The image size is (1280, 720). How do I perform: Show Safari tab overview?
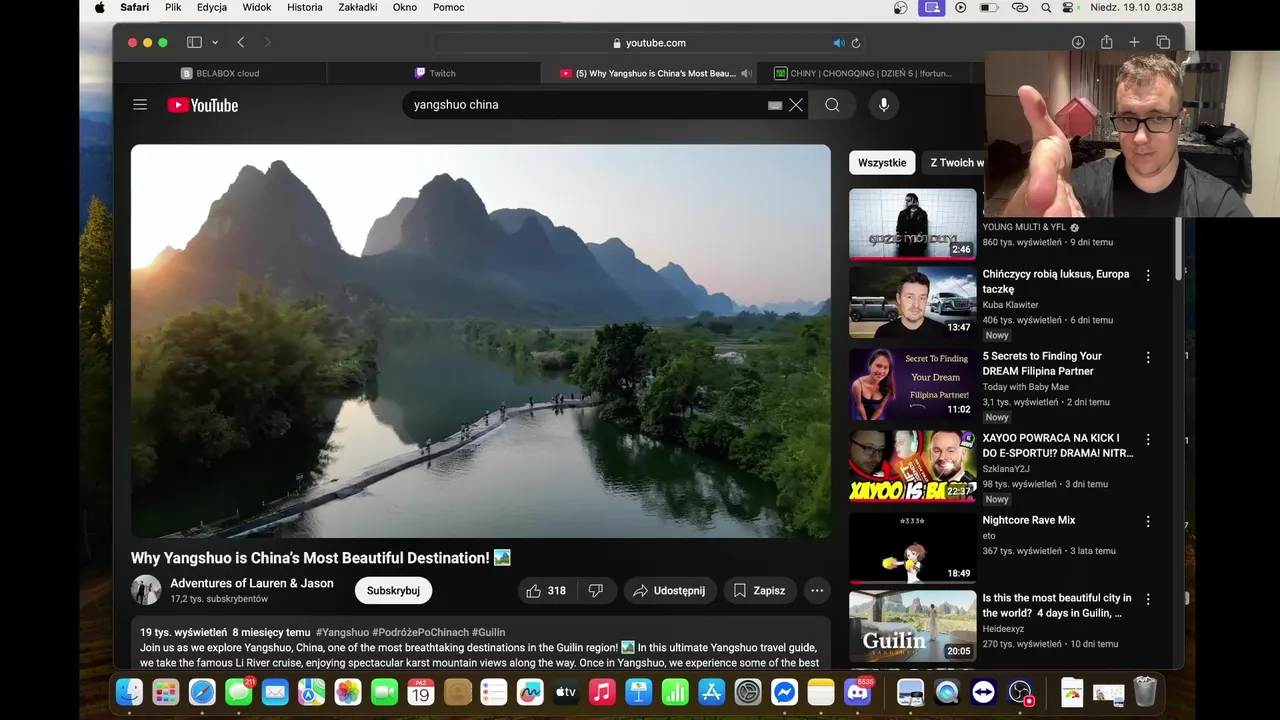[1163, 42]
